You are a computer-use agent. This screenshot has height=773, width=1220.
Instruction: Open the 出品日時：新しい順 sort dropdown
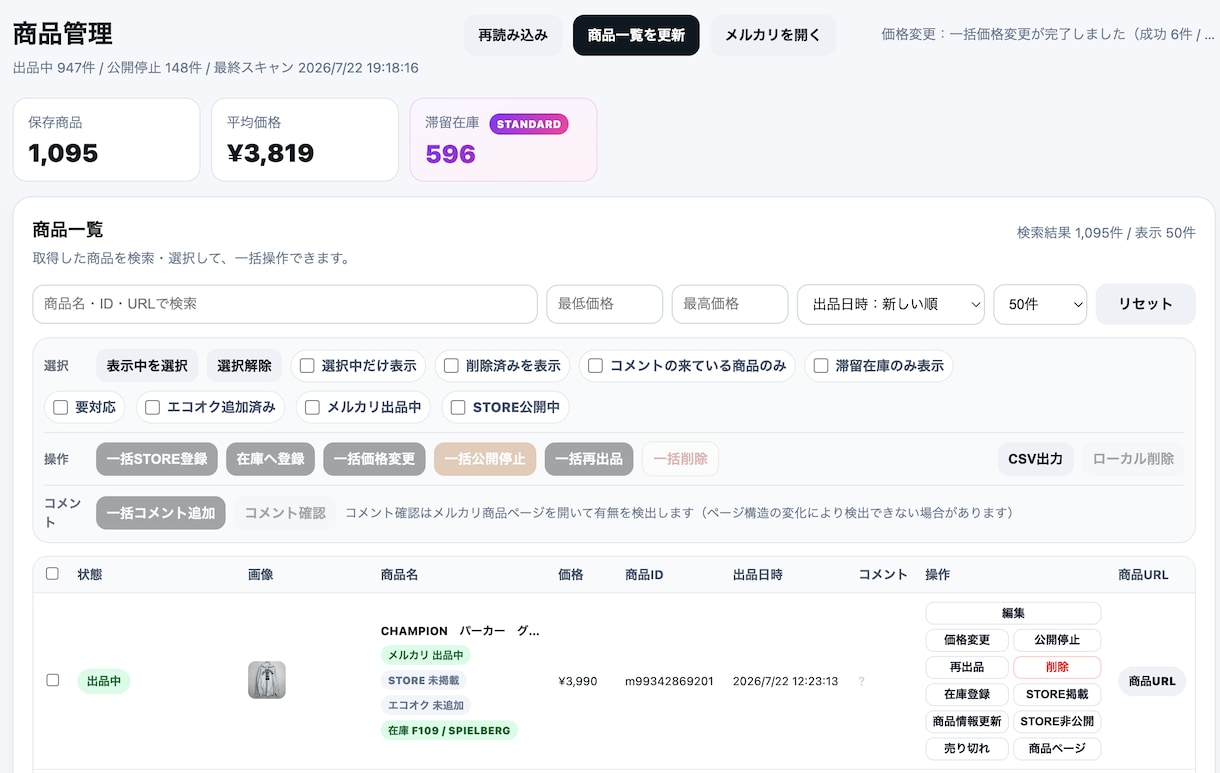coord(891,304)
